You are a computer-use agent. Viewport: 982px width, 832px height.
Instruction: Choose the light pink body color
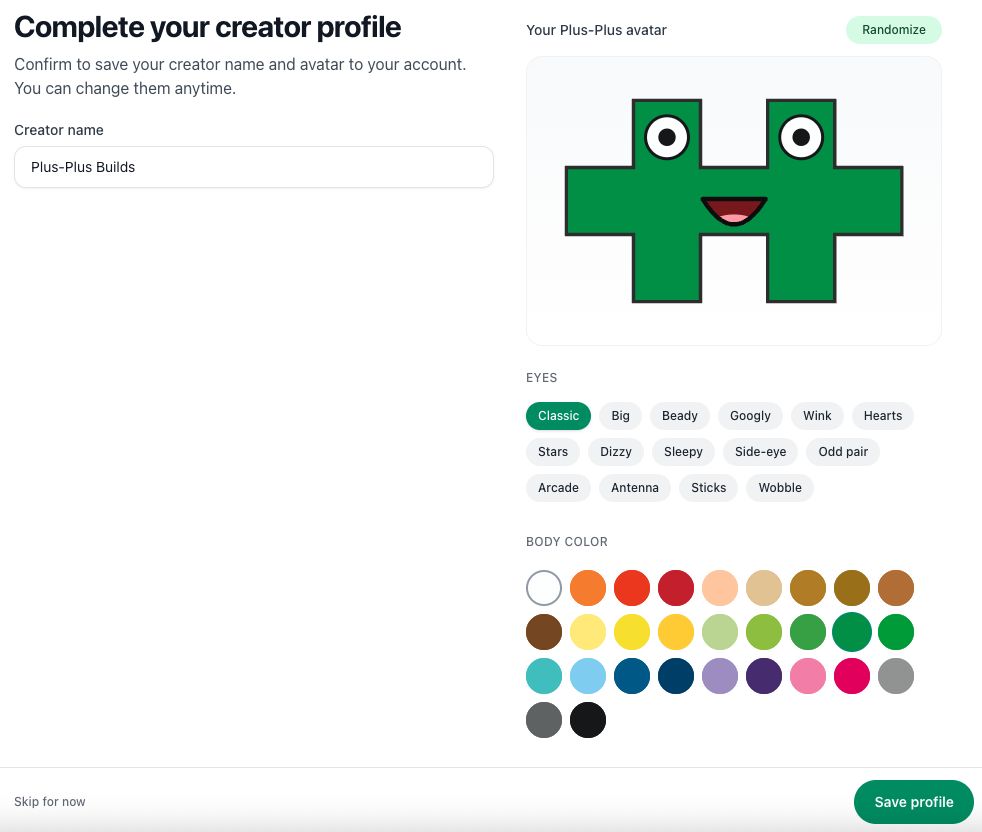[807, 676]
